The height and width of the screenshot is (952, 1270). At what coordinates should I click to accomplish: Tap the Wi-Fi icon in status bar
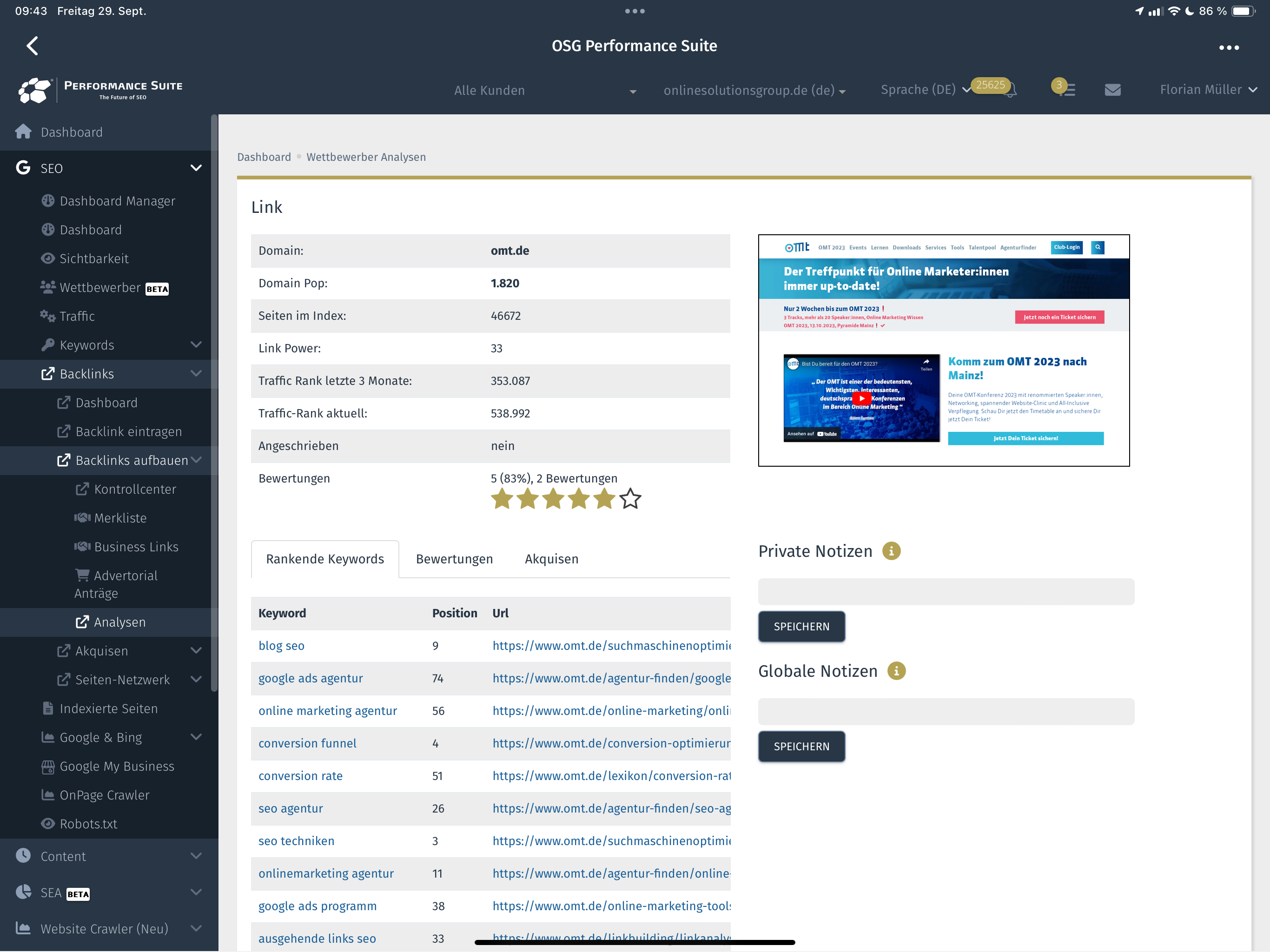pos(1174,11)
